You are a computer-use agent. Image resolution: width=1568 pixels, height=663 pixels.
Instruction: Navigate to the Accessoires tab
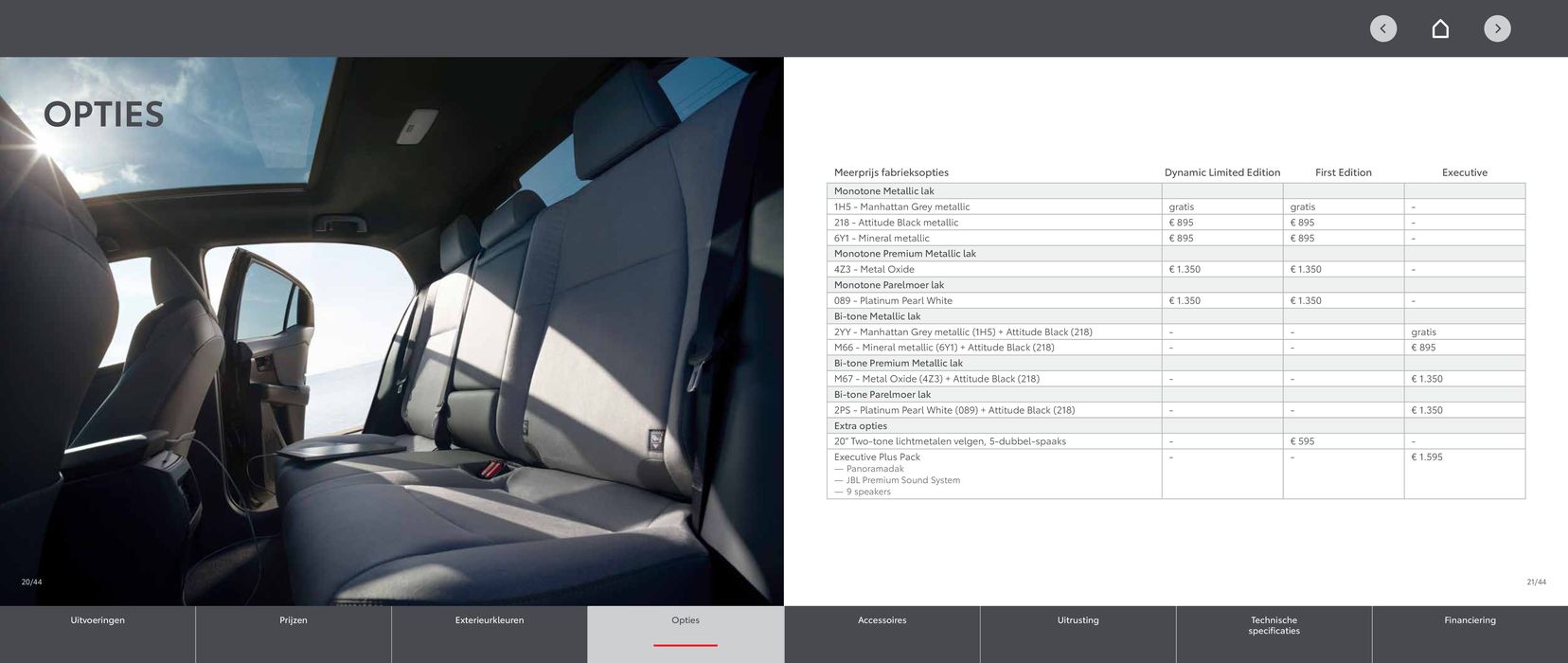pyautogui.click(x=882, y=621)
